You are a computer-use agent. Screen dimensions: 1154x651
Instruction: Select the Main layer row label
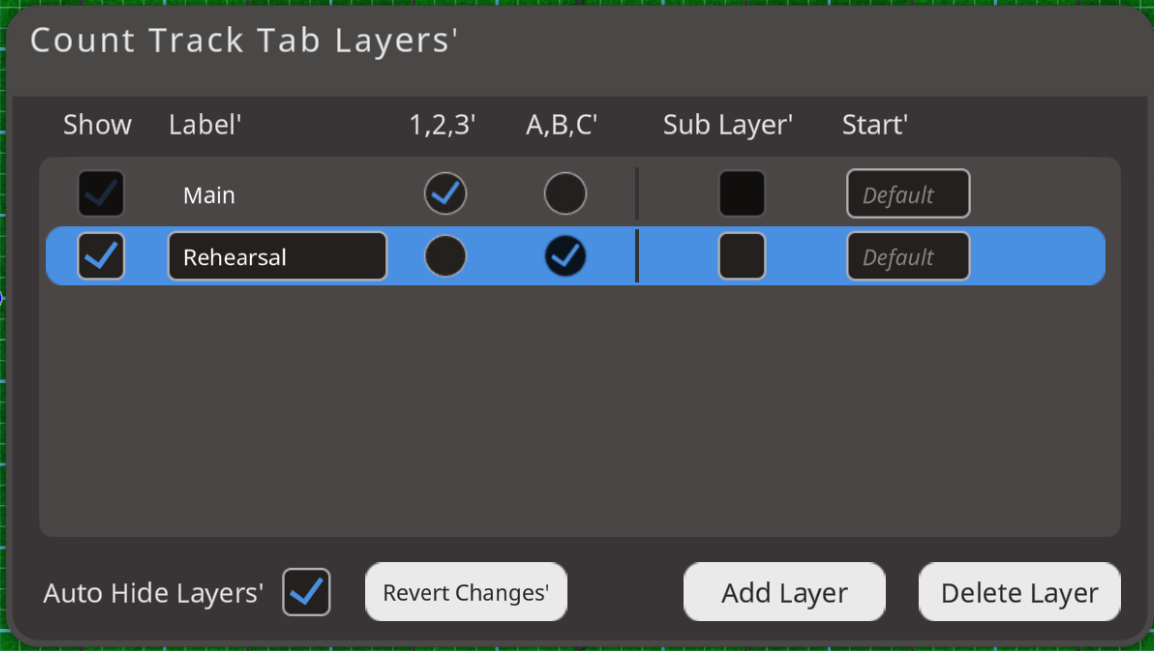(x=209, y=195)
